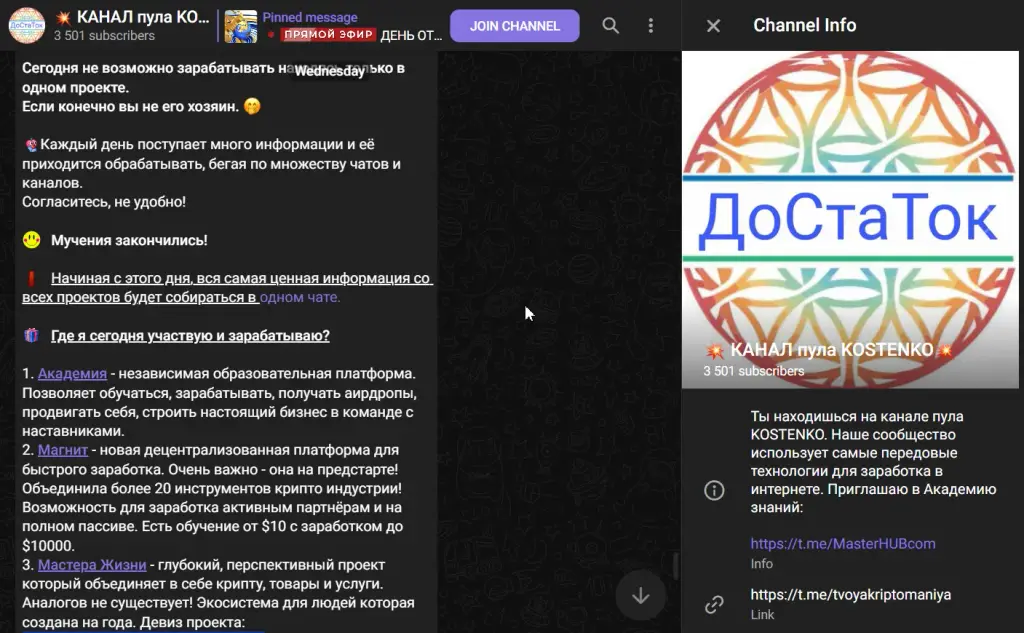The width and height of the screenshot is (1024, 633).
Task: Close the Channel Info panel
Action: click(713, 25)
